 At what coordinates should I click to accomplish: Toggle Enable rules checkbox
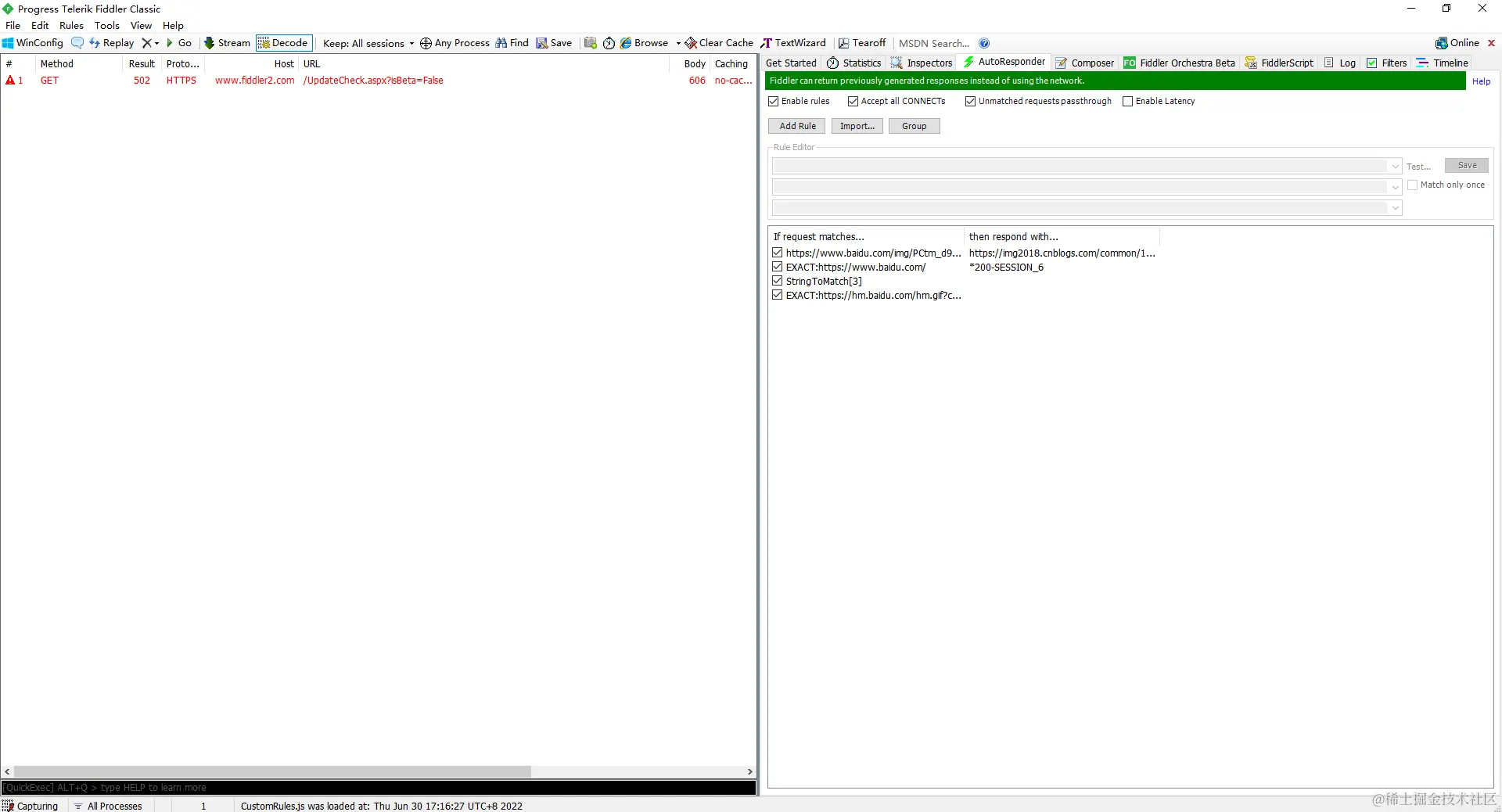(774, 101)
